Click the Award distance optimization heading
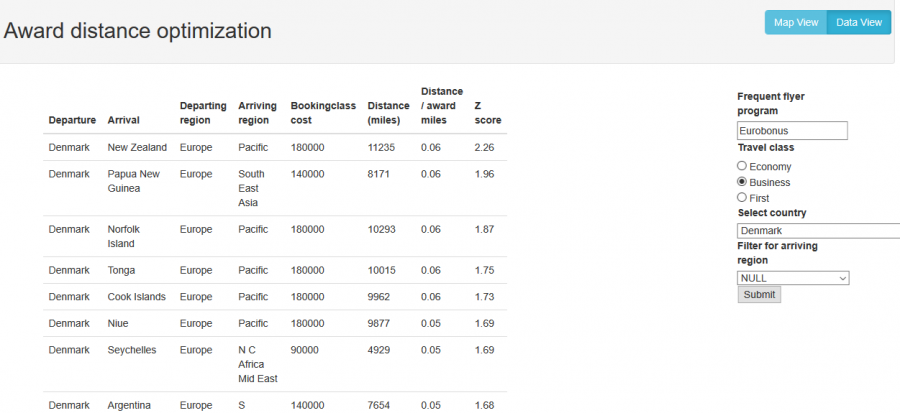The height and width of the screenshot is (413, 900). 138,31
